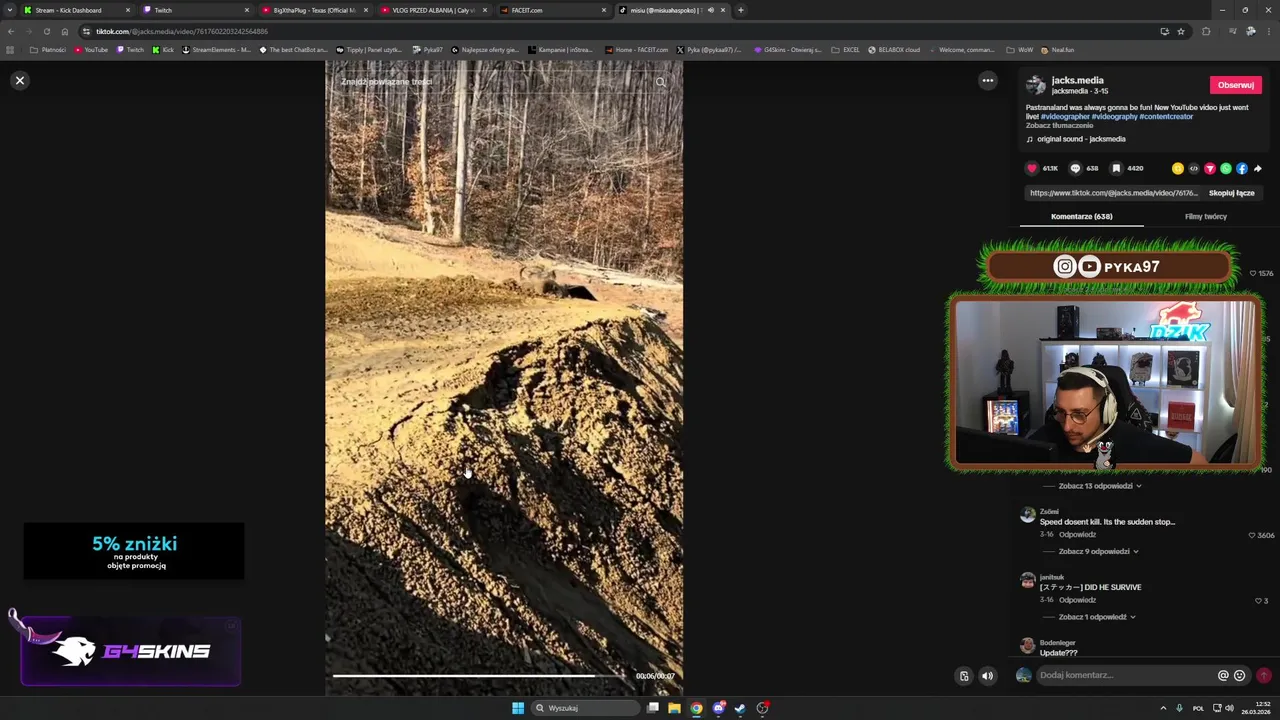Viewport: 1280px width, 720px height.
Task: Post the comment with the red arrow button
Action: pyautogui.click(x=1264, y=675)
